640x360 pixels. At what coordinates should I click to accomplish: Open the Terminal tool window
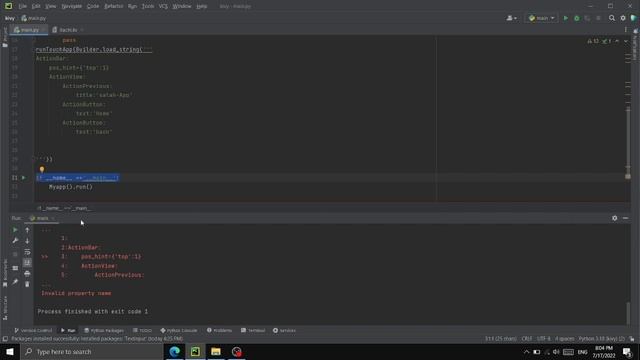pyautogui.click(x=253, y=330)
